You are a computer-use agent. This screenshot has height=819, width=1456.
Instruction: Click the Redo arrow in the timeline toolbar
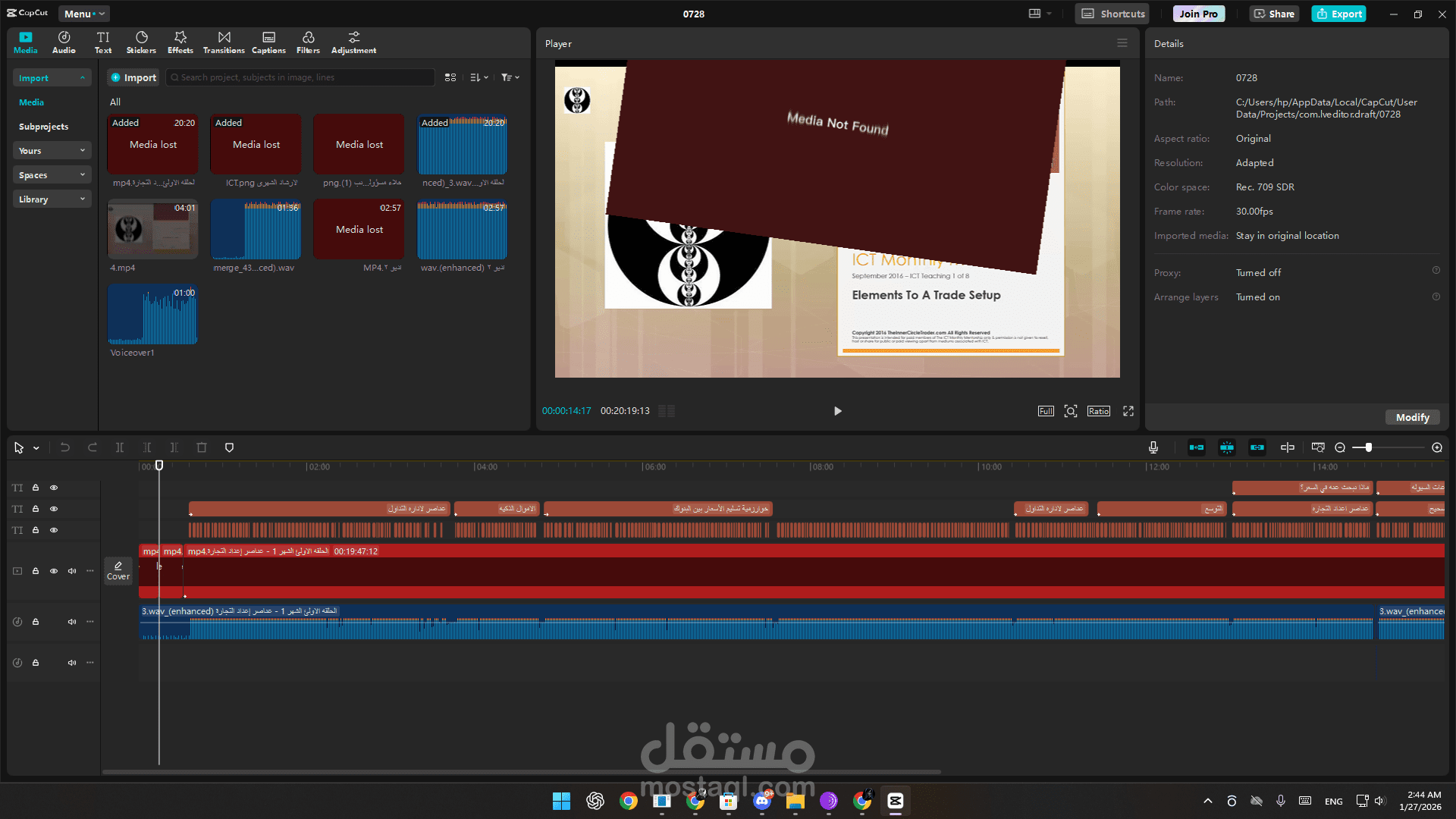pos(93,447)
